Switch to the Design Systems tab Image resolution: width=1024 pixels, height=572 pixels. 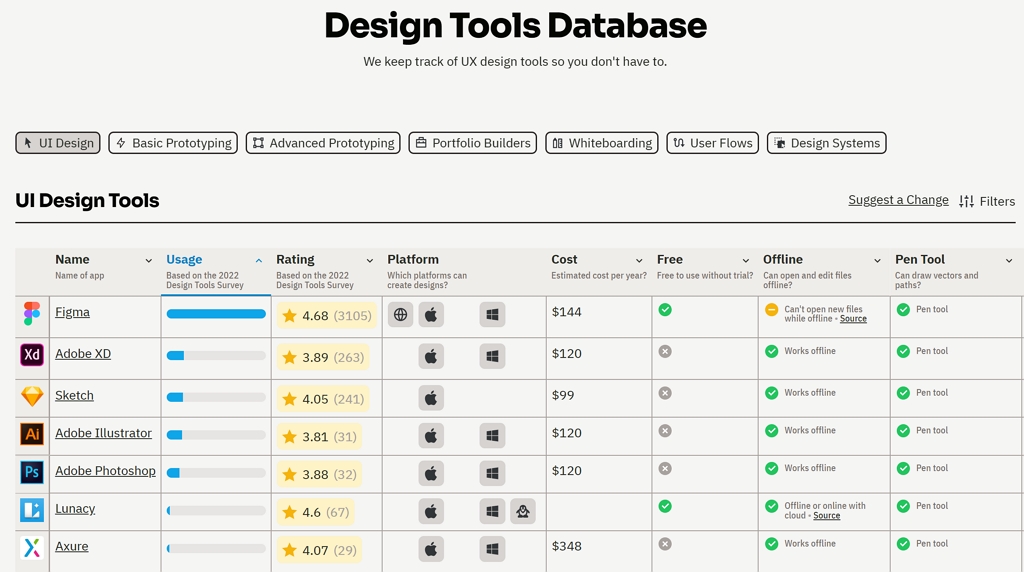(x=827, y=143)
